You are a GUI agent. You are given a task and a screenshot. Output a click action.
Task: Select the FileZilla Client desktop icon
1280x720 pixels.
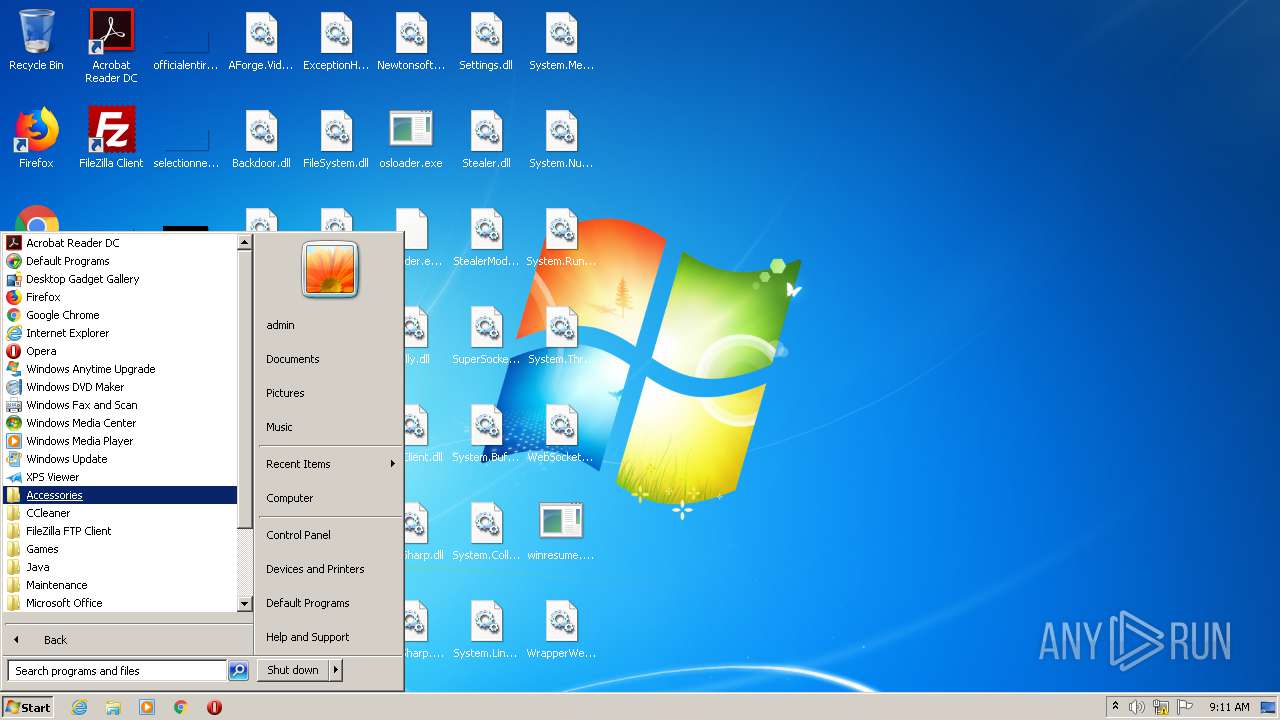click(x=111, y=138)
